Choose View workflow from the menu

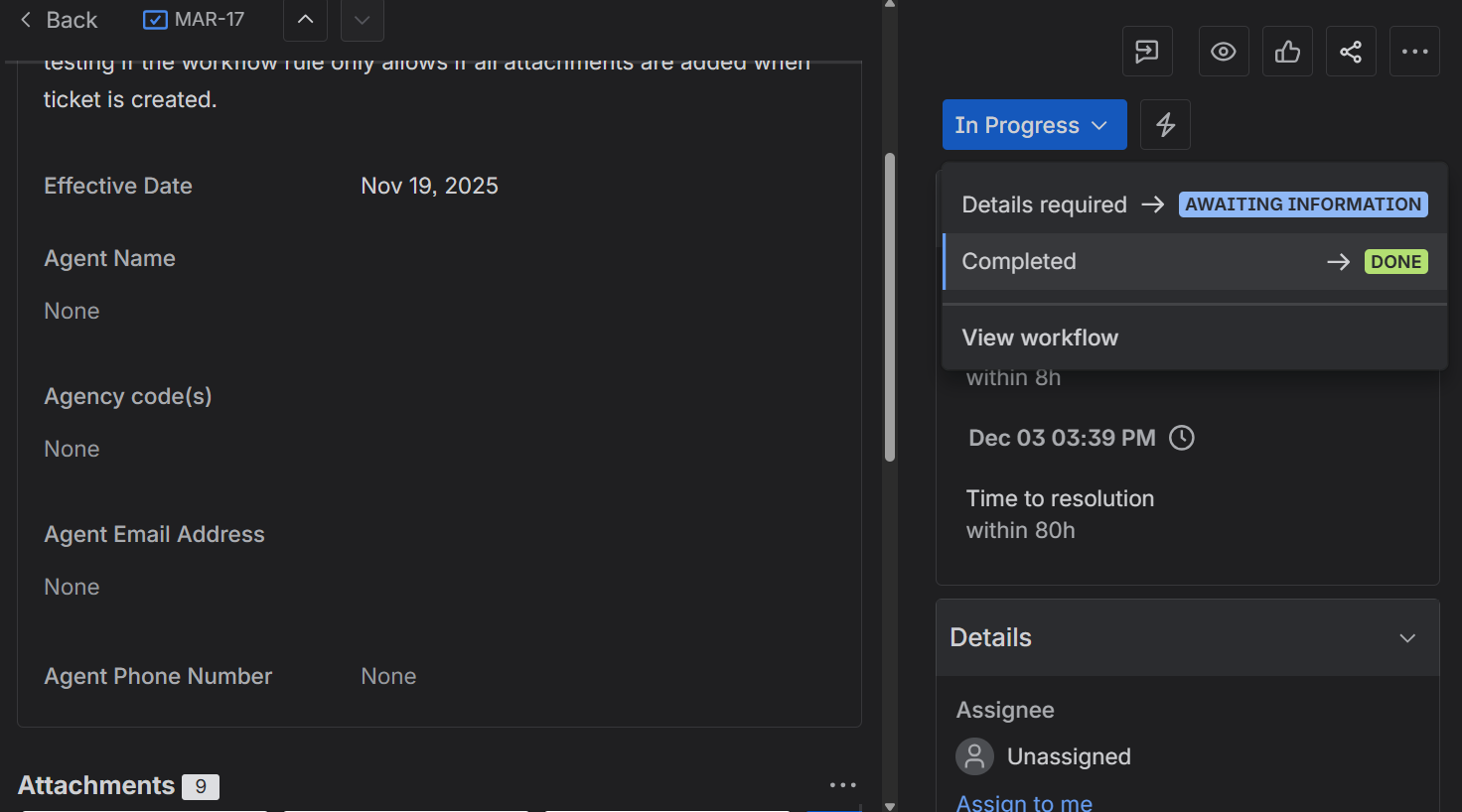pos(1195,338)
